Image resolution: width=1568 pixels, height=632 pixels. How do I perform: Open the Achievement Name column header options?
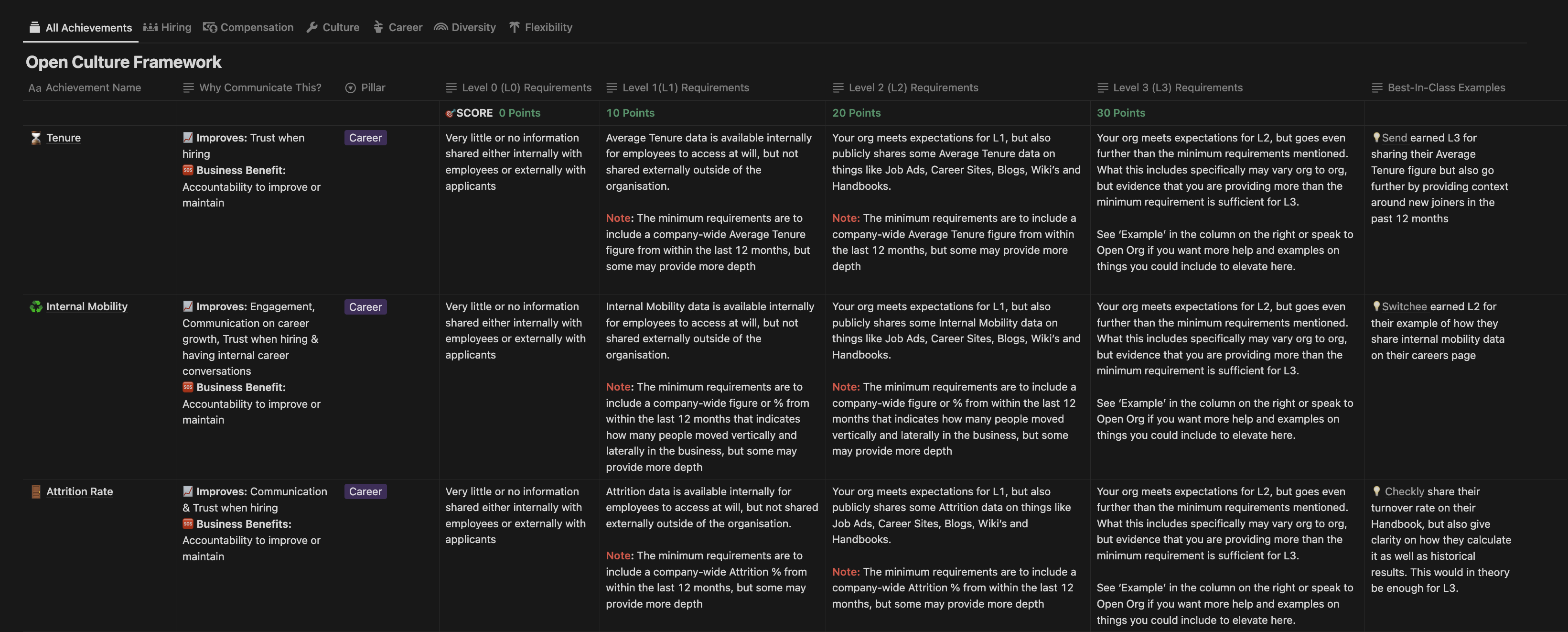[93, 87]
